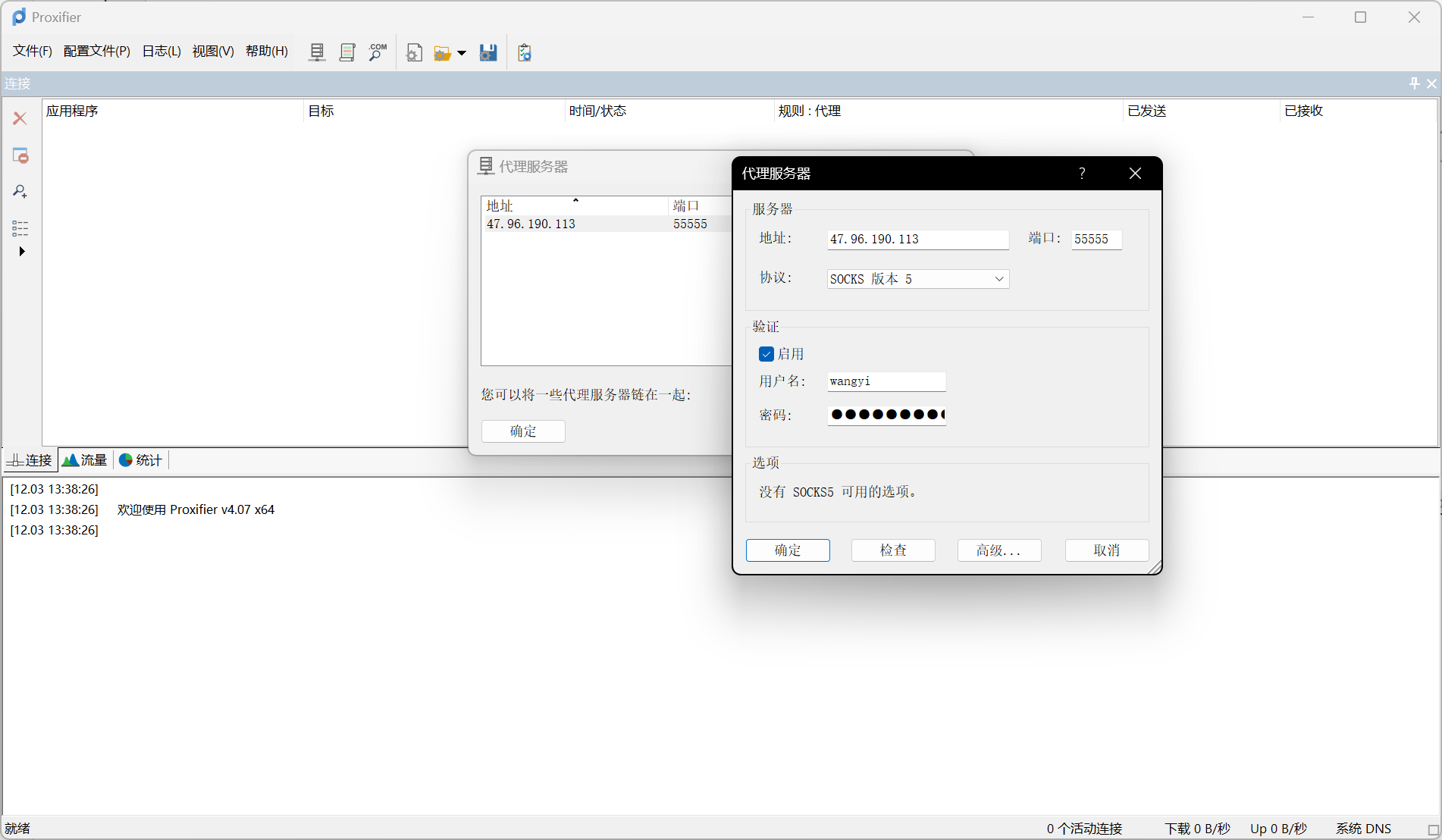Toggle the 启用 authentication checkbox
The height and width of the screenshot is (840, 1442).
pyautogui.click(x=766, y=354)
